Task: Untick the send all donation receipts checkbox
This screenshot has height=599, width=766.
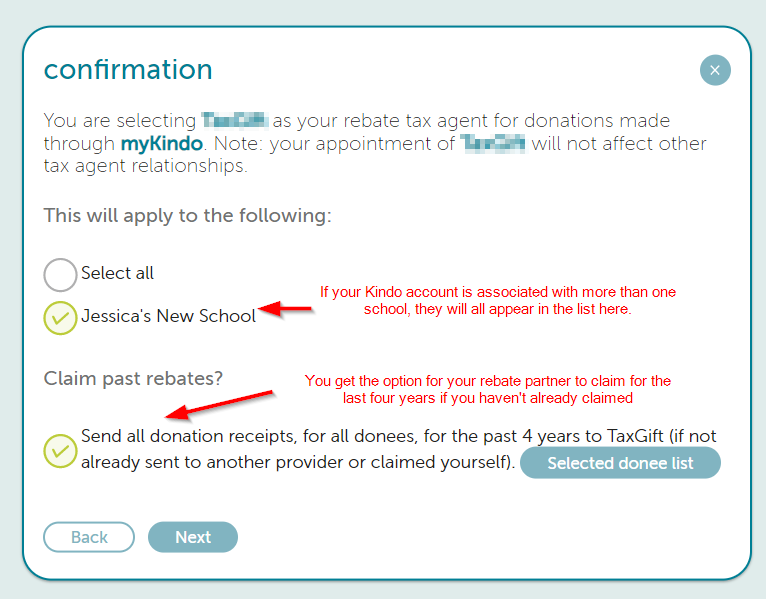Action: (60, 450)
